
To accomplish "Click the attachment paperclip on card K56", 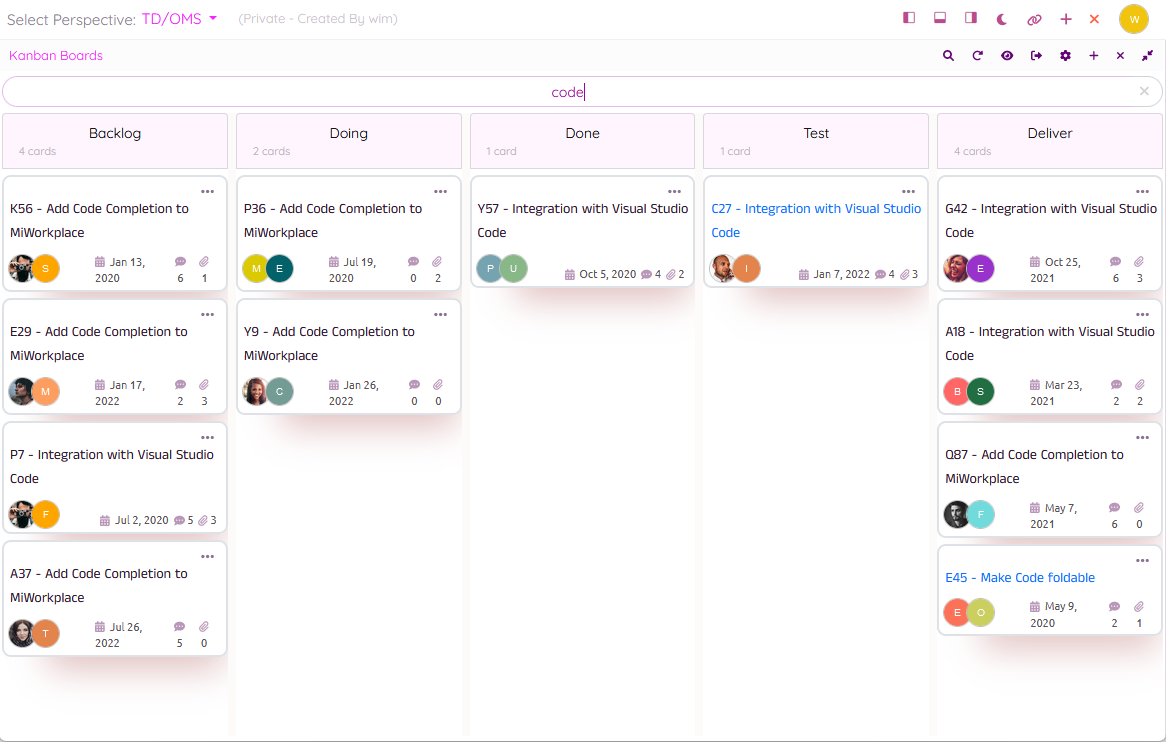I will 204,262.
